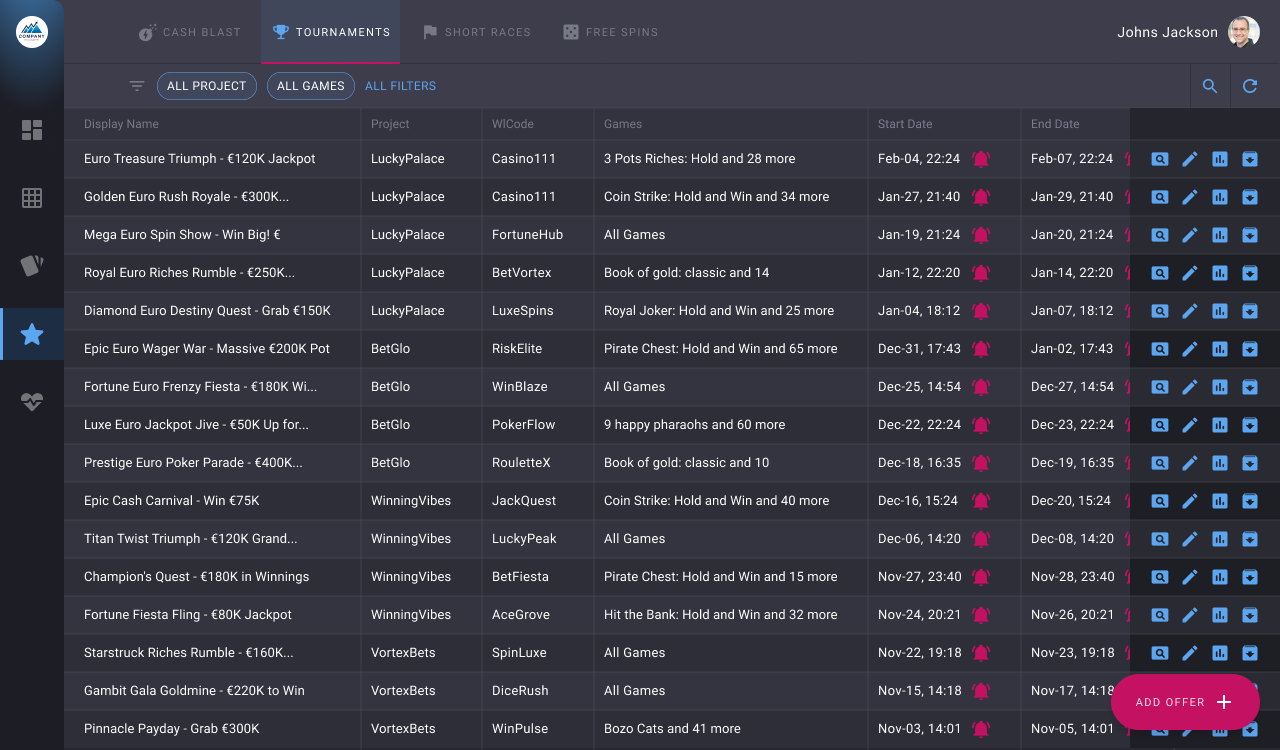Toggle the start date alarm bell for Epic Cash Carnival

click(x=981, y=501)
